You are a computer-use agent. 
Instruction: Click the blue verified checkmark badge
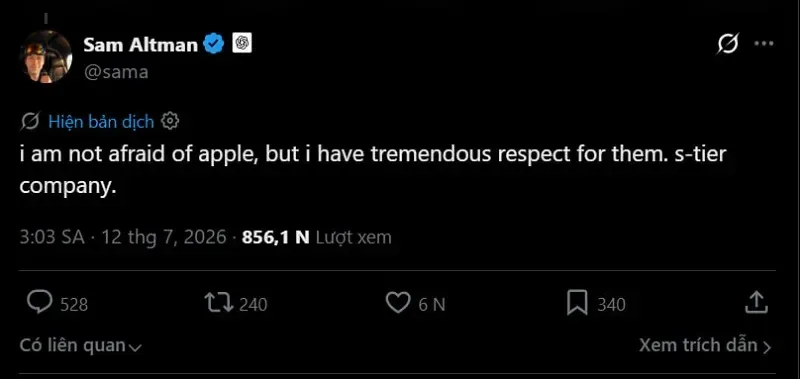[x=214, y=44]
